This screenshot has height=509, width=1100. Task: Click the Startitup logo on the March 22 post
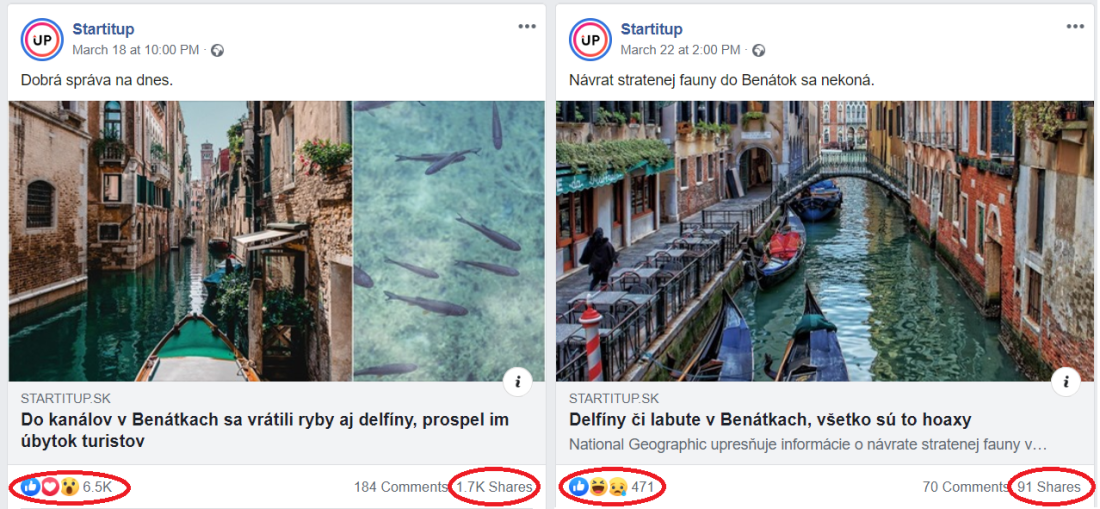click(590, 39)
